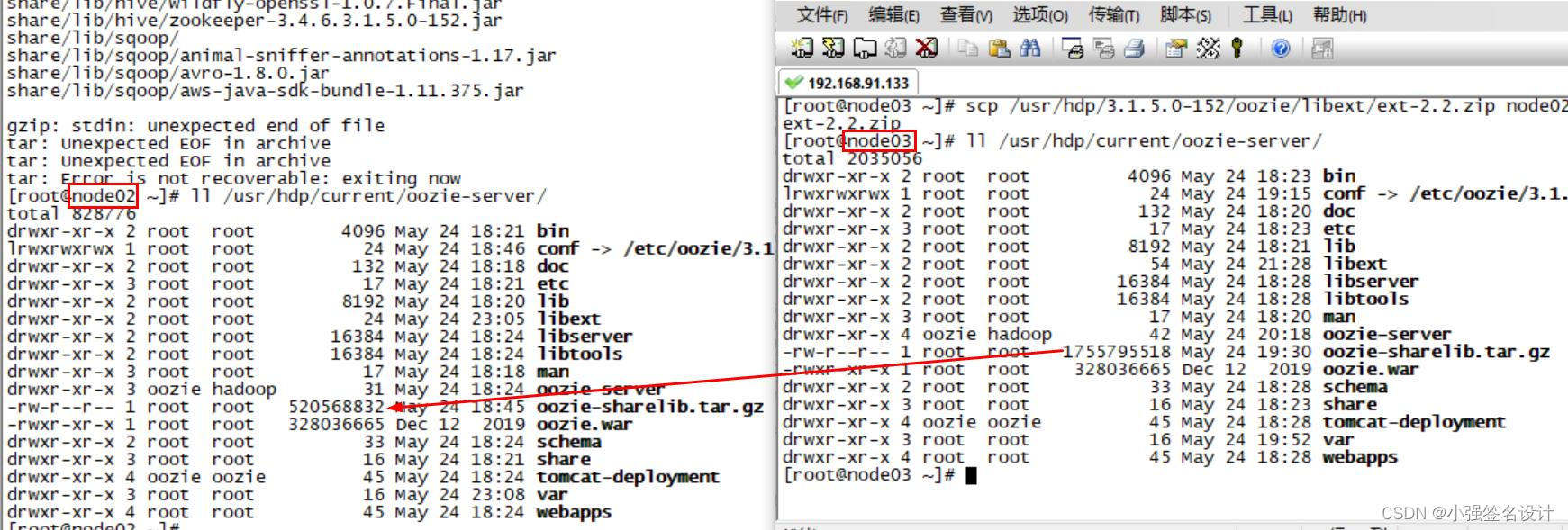Click the Paste clipboard icon
This screenshot has width=1568, height=530.
999,48
